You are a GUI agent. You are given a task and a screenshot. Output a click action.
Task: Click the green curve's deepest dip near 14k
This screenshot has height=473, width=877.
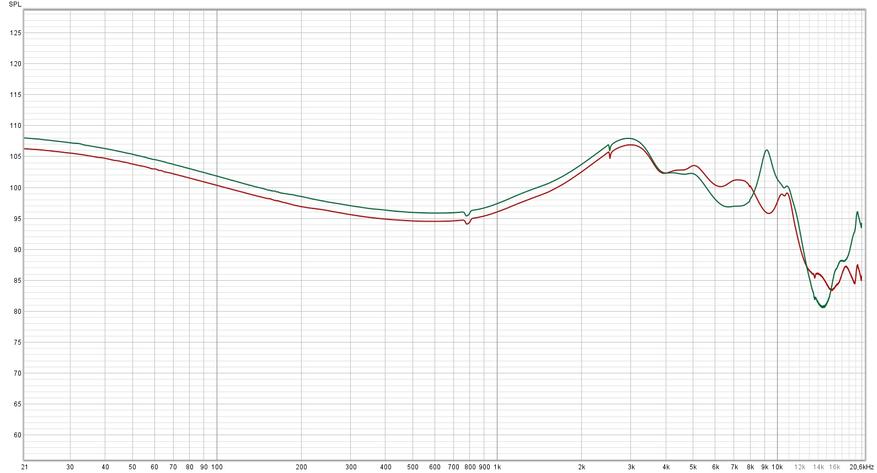click(x=822, y=307)
